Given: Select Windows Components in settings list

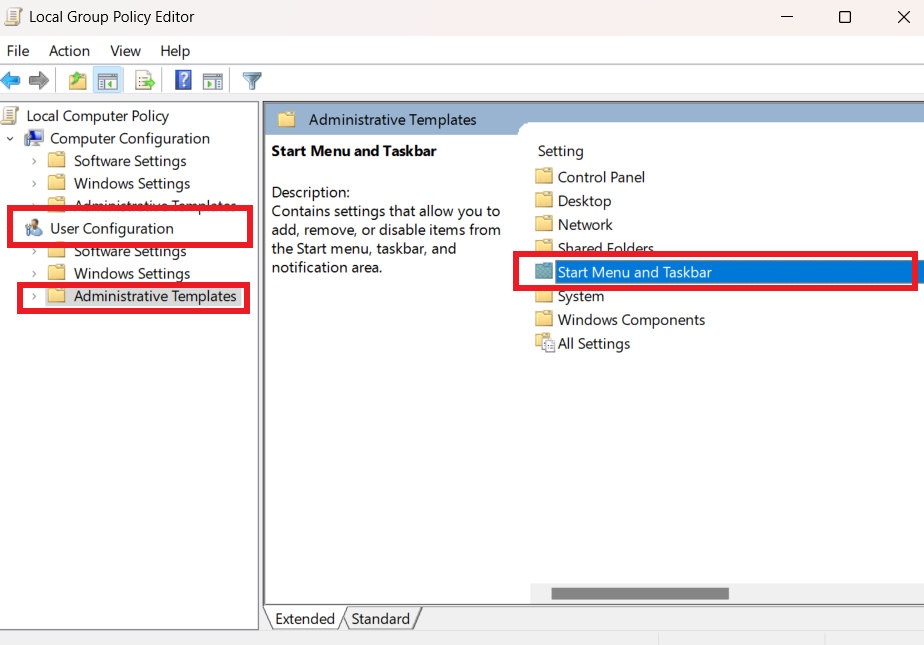Looking at the screenshot, I should [631, 320].
